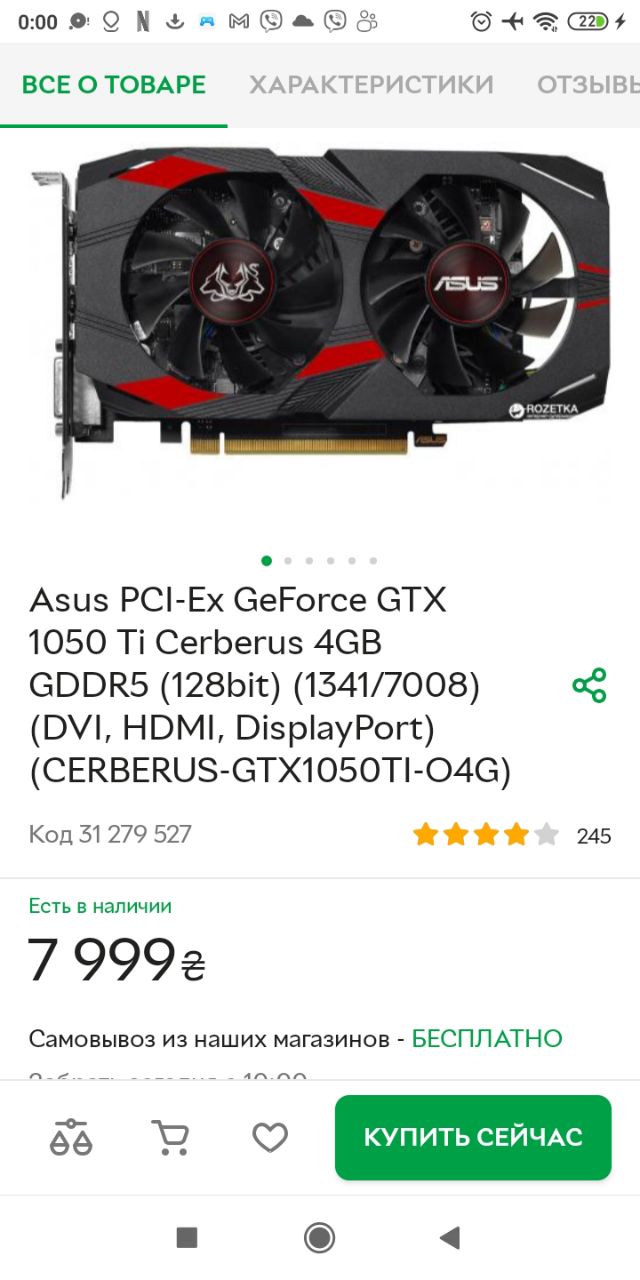Tap the alarm clock status icon
Image resolution: width=640 pixels, height=1280 pixels.
[x=481, y=22]
